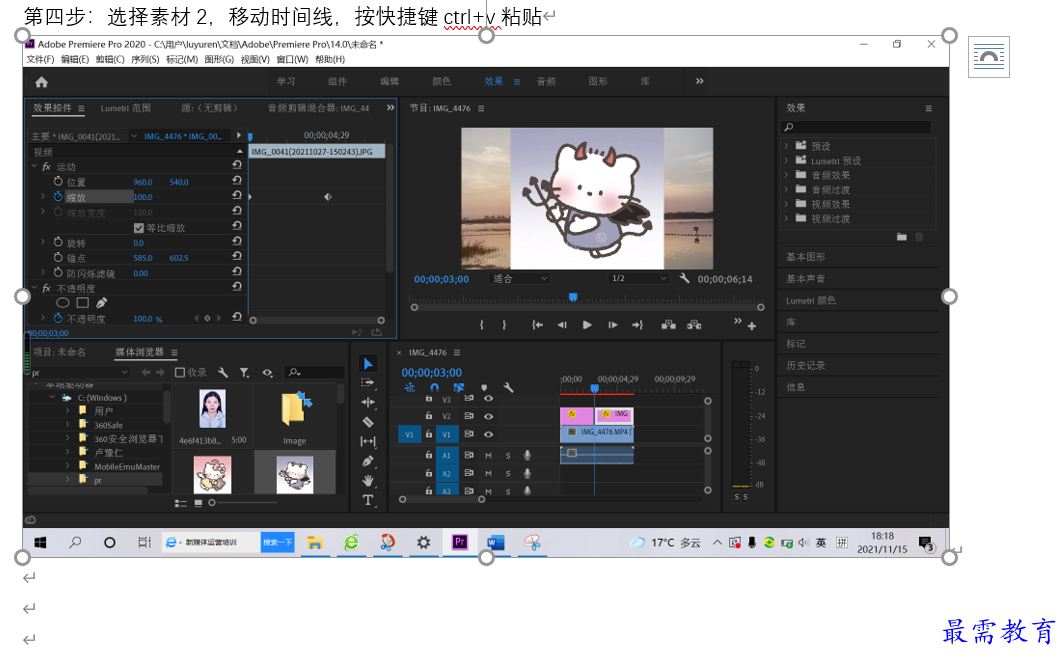Step back one frame in program monitor
The image size is (1064, 663).
tap(562, 325)
